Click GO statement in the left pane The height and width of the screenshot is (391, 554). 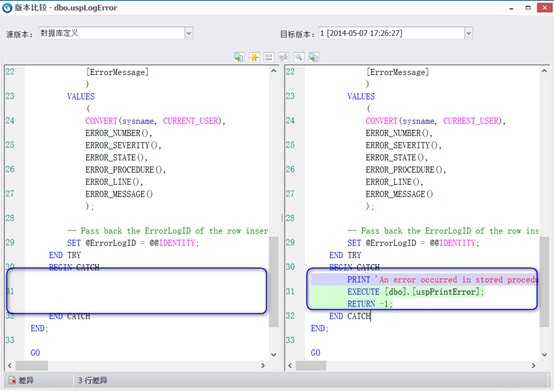click(35, 353)
